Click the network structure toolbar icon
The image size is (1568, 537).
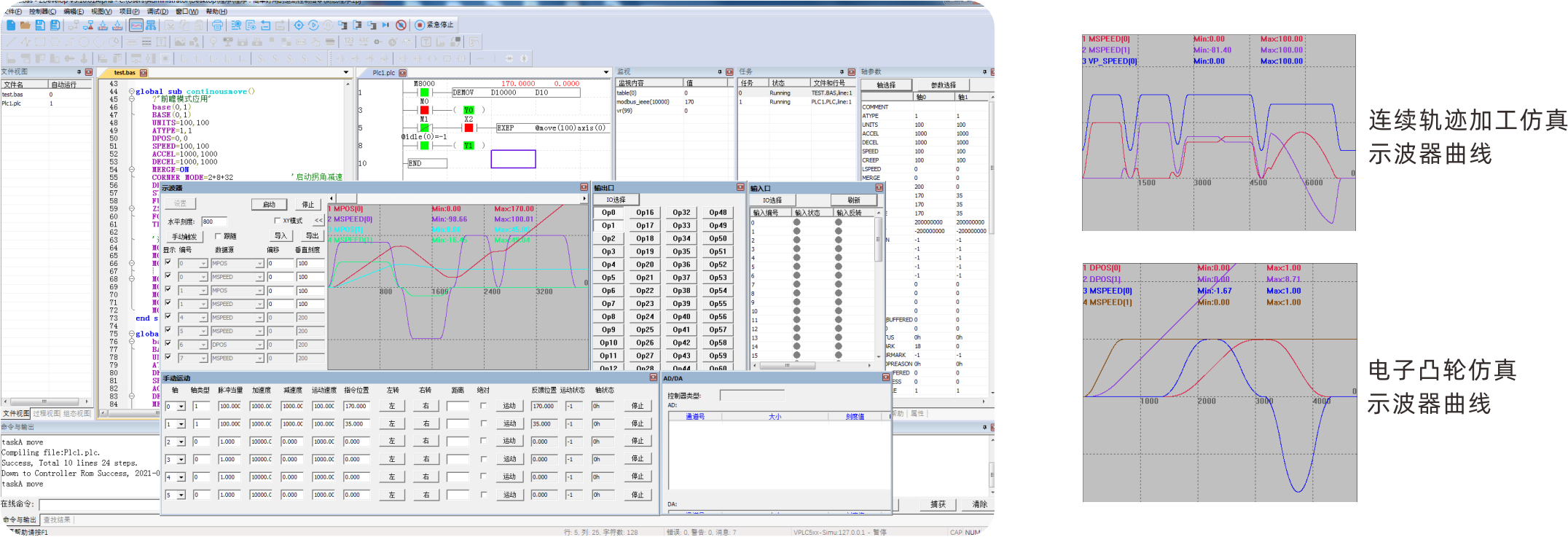click(151, 25)
